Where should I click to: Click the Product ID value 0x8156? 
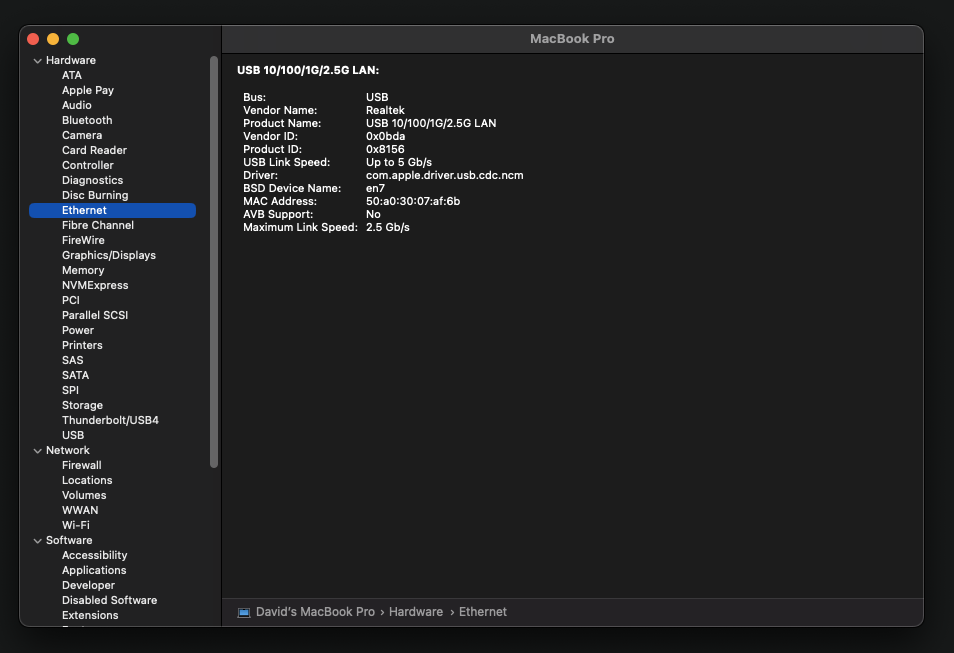[385, 149]
